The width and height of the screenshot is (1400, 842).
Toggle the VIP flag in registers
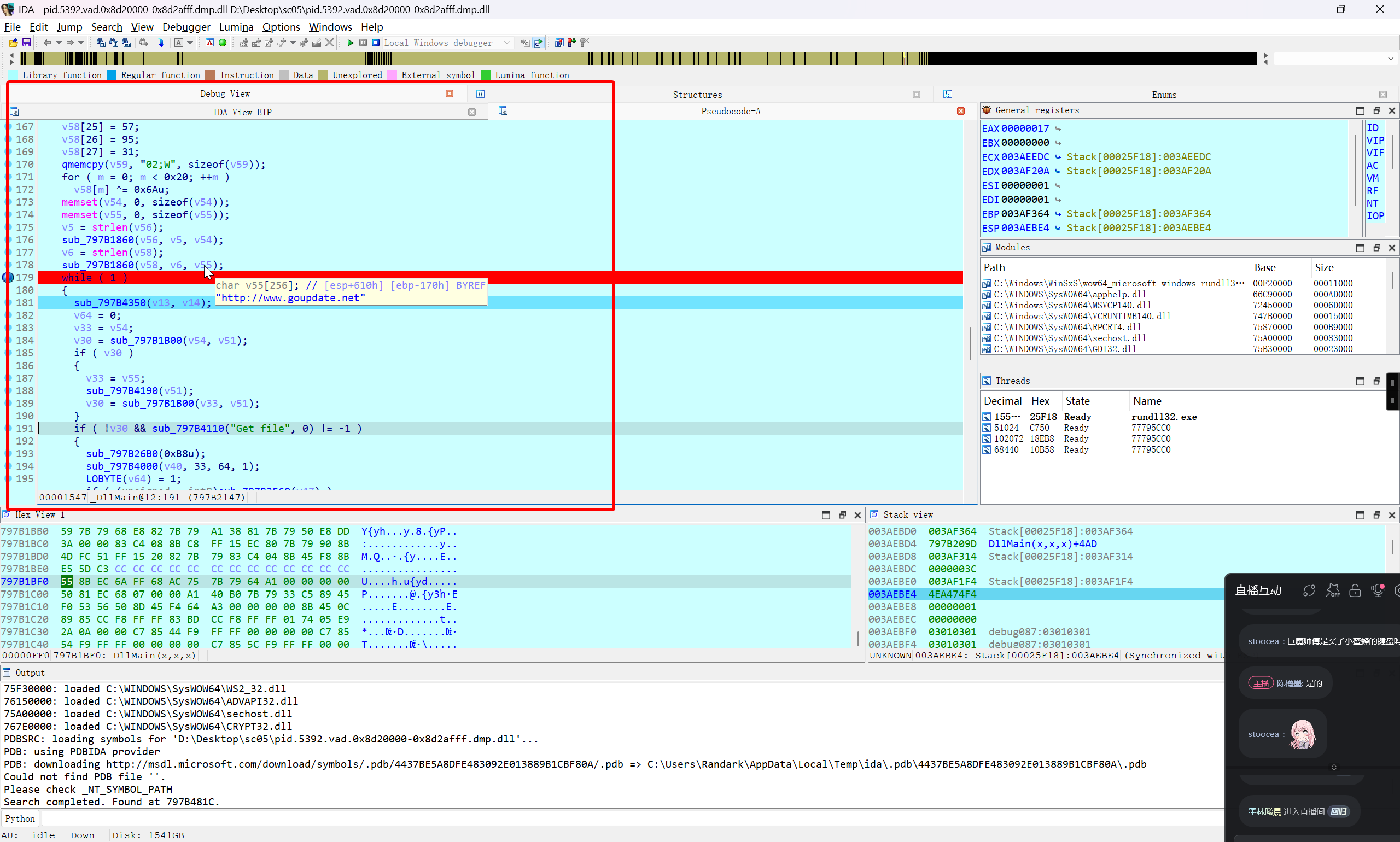click(1375, 140)
